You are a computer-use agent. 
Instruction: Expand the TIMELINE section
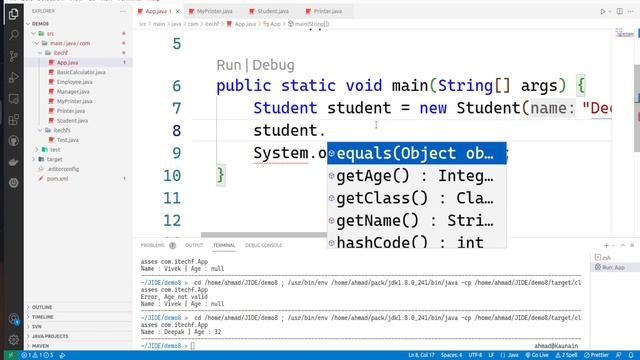point(42,317)
